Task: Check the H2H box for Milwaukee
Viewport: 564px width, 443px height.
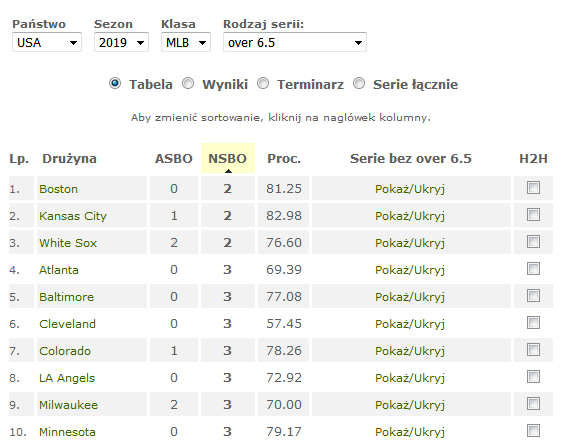Action: coord(533,403)
